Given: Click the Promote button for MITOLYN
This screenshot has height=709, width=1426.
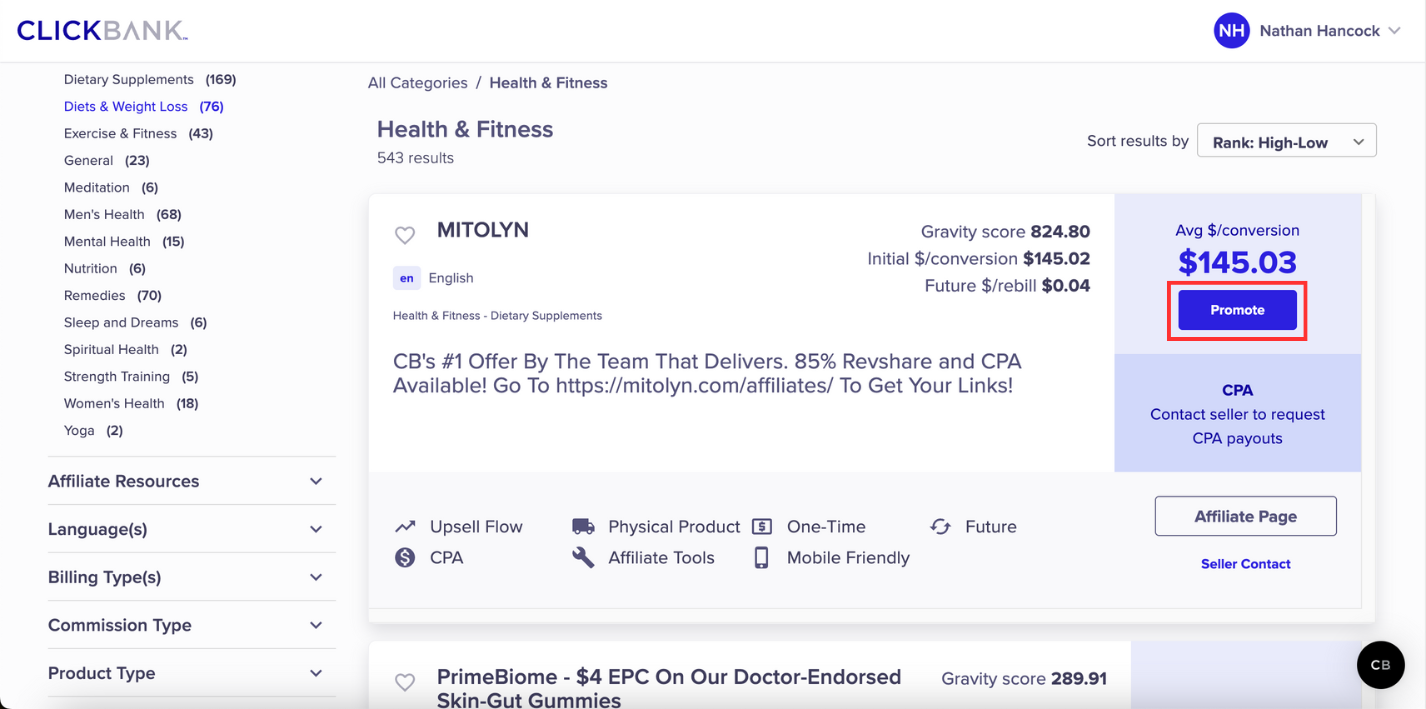Looking at the screenshot, I should coord(1237,310).
